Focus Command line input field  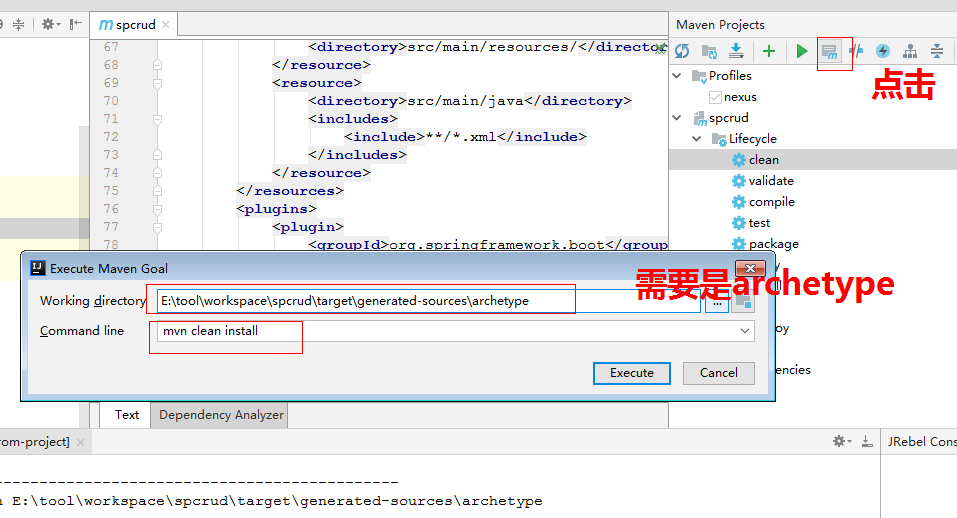[455, 331]
